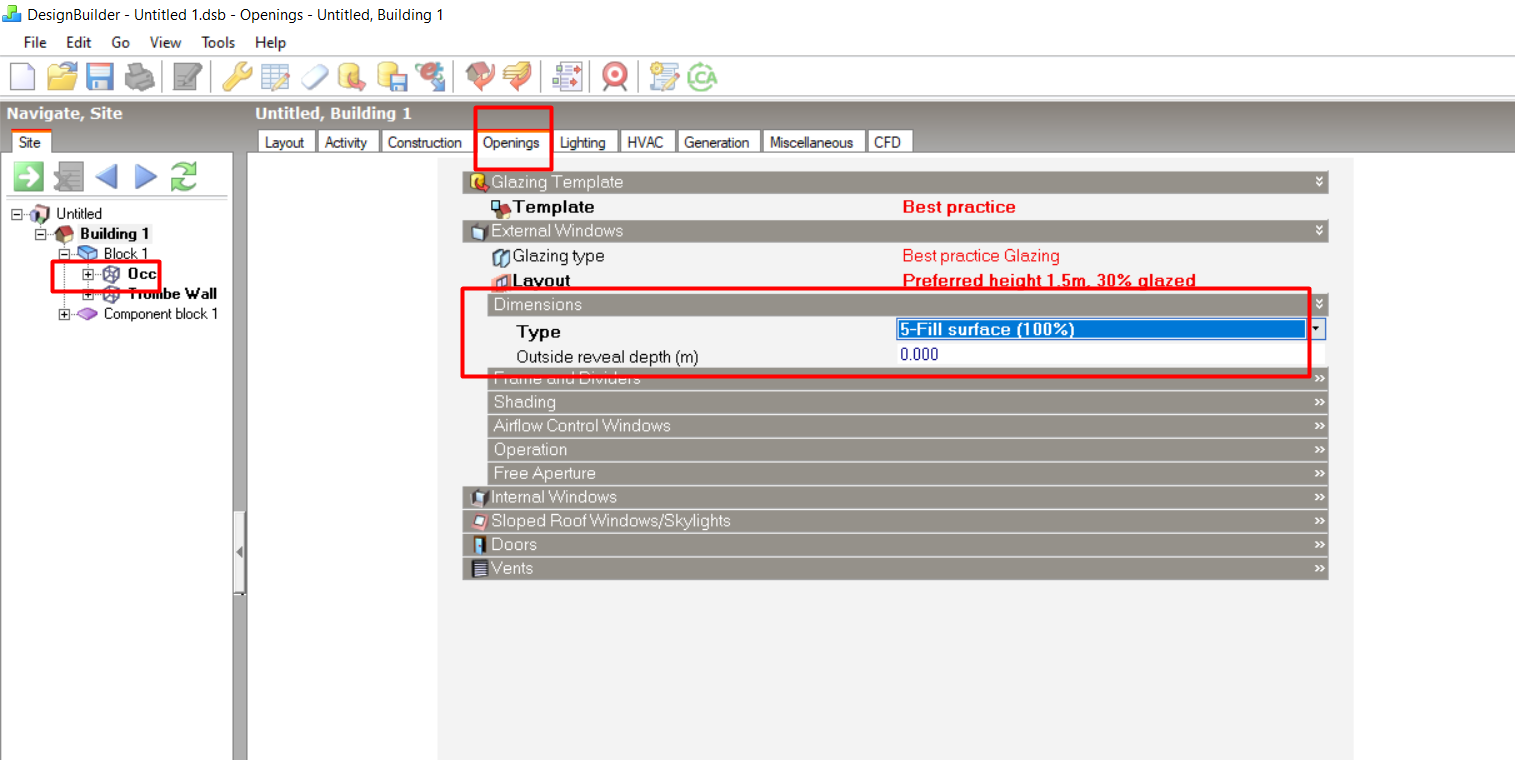Expand the Internal Windows section

coord(896,497)
